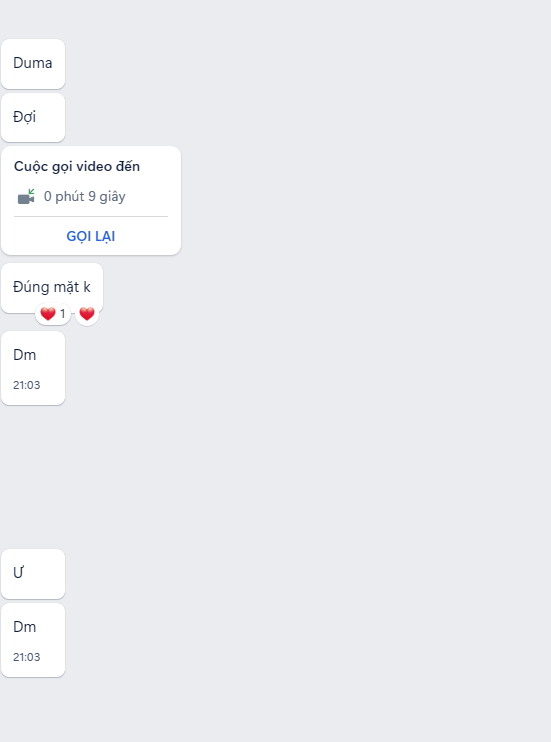The image size is (551, 742).
Task: Select the "Đợi" message bubble
Action: (33, 117)
